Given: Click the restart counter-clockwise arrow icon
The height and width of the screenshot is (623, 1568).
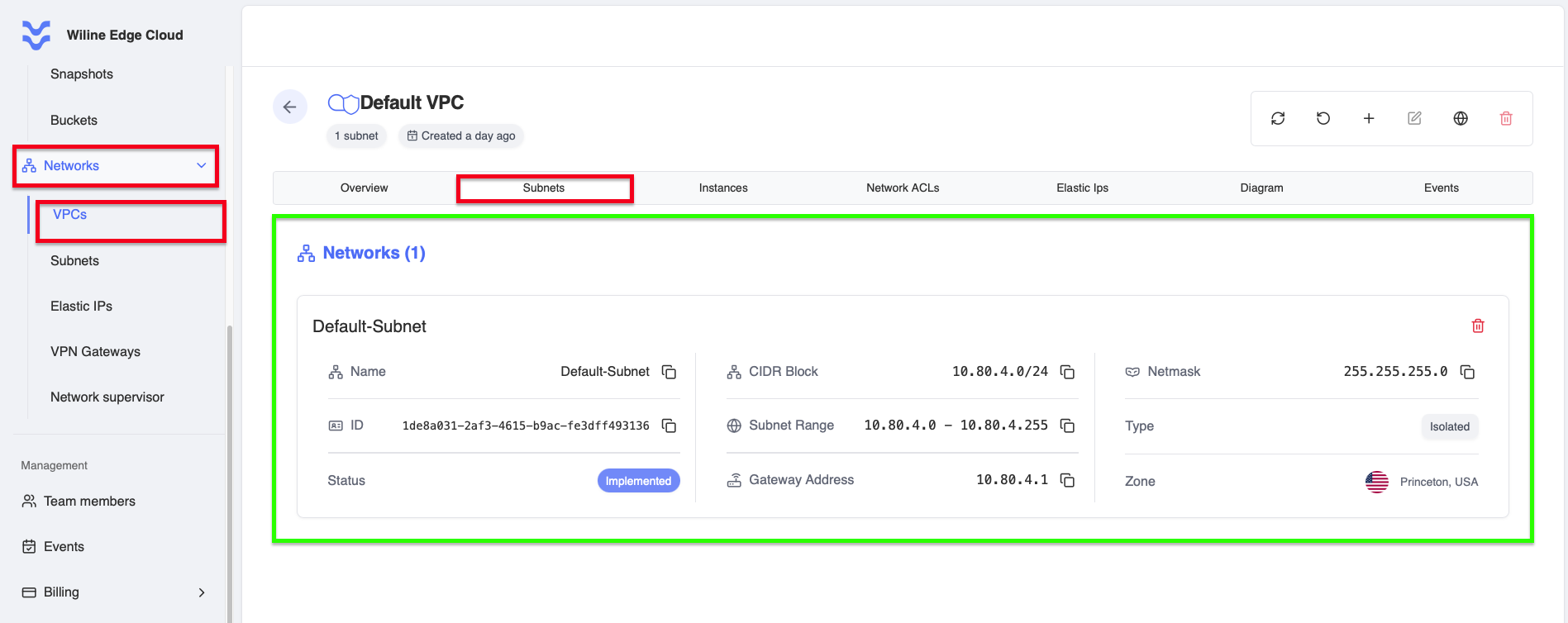Looking at the screenshot, I should pos(1323,118).
